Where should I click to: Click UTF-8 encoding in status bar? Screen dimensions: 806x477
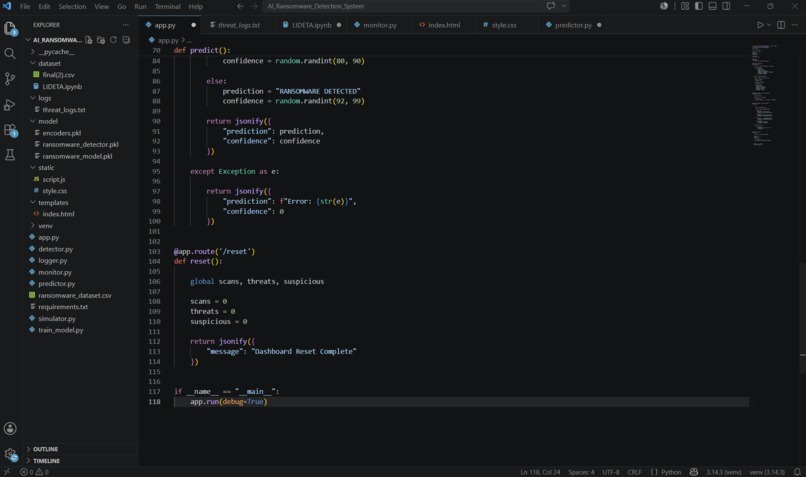(x=611, y=472)
